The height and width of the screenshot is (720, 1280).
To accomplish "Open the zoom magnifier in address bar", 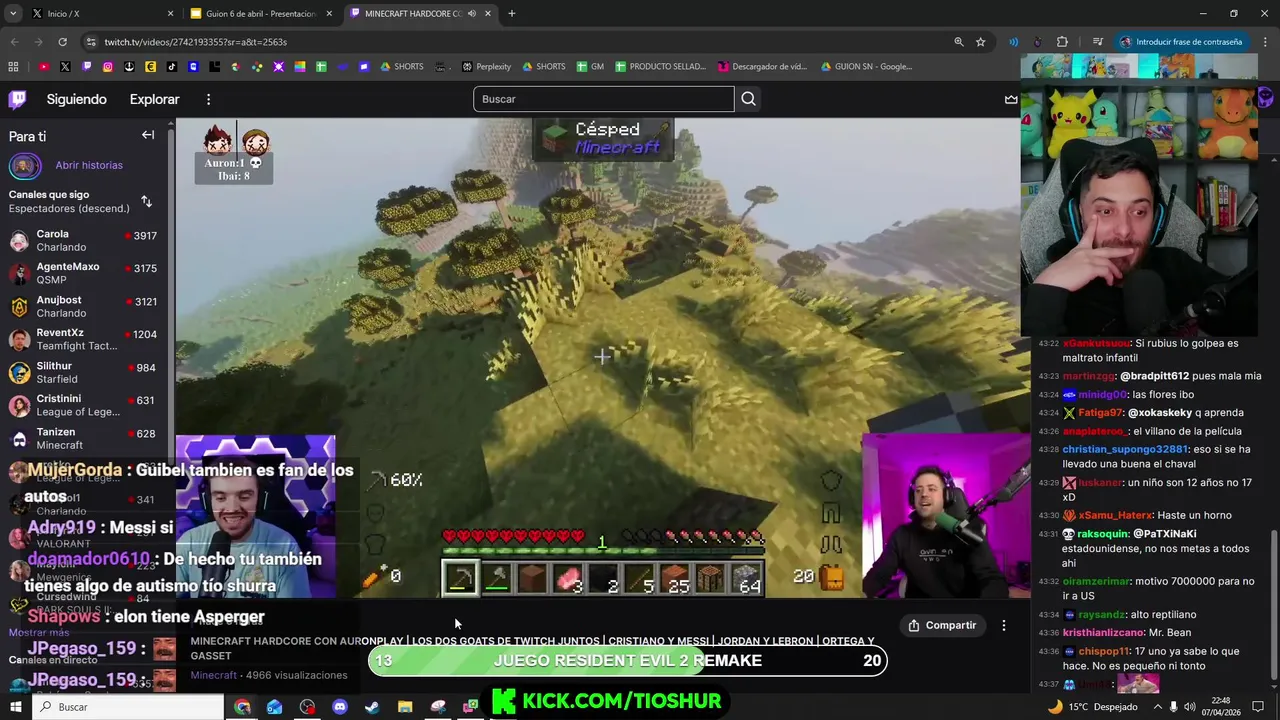I will point(958,42).
